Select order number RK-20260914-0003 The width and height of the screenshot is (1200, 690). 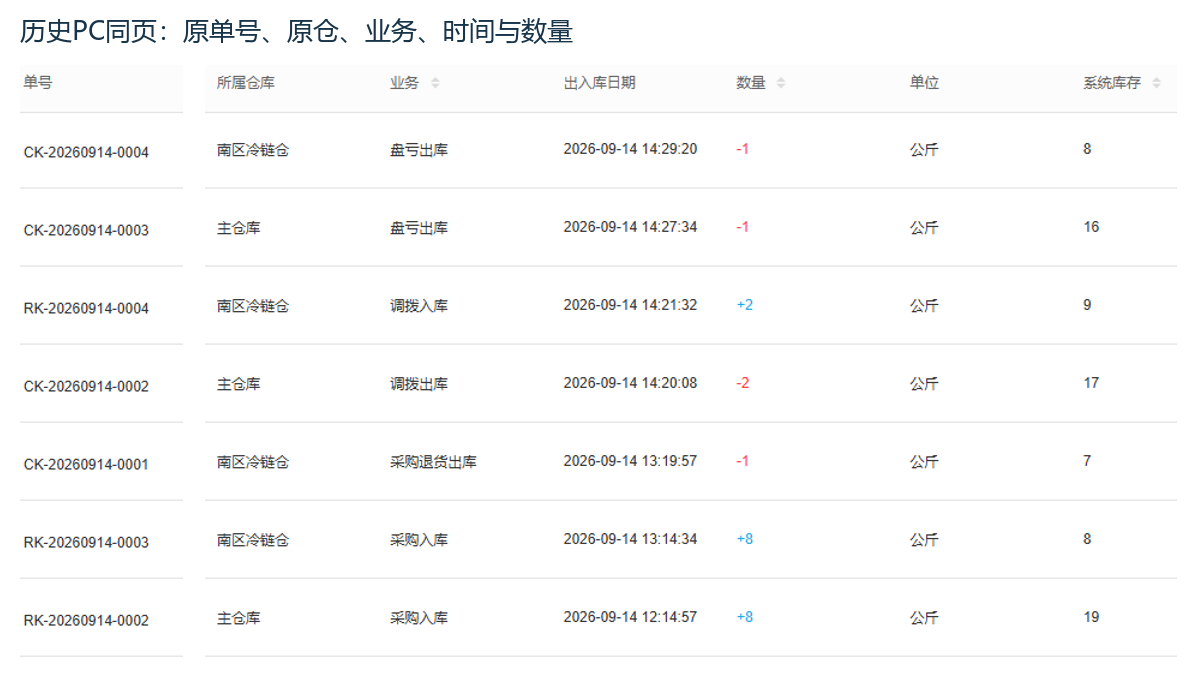[x=86, y=542]
